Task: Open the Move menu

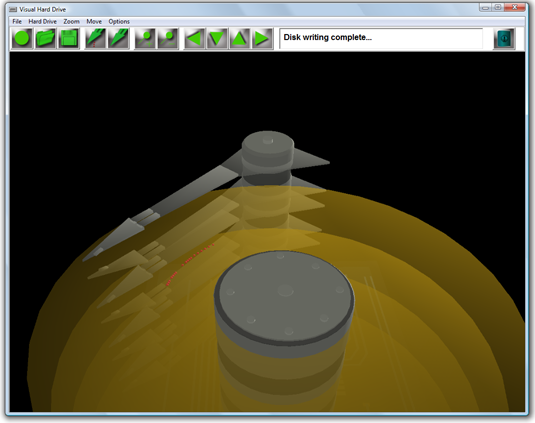Action: (94, 21)
